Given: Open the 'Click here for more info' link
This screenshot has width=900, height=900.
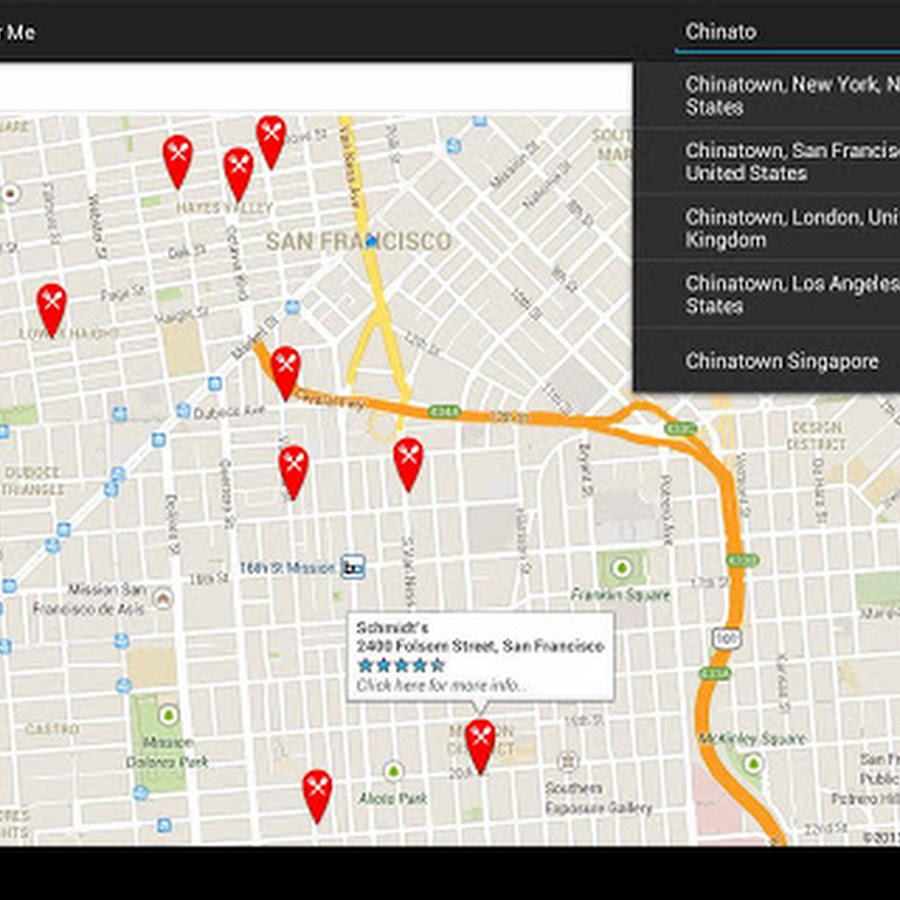Looking at the screenshot, I should click(439, 685).
